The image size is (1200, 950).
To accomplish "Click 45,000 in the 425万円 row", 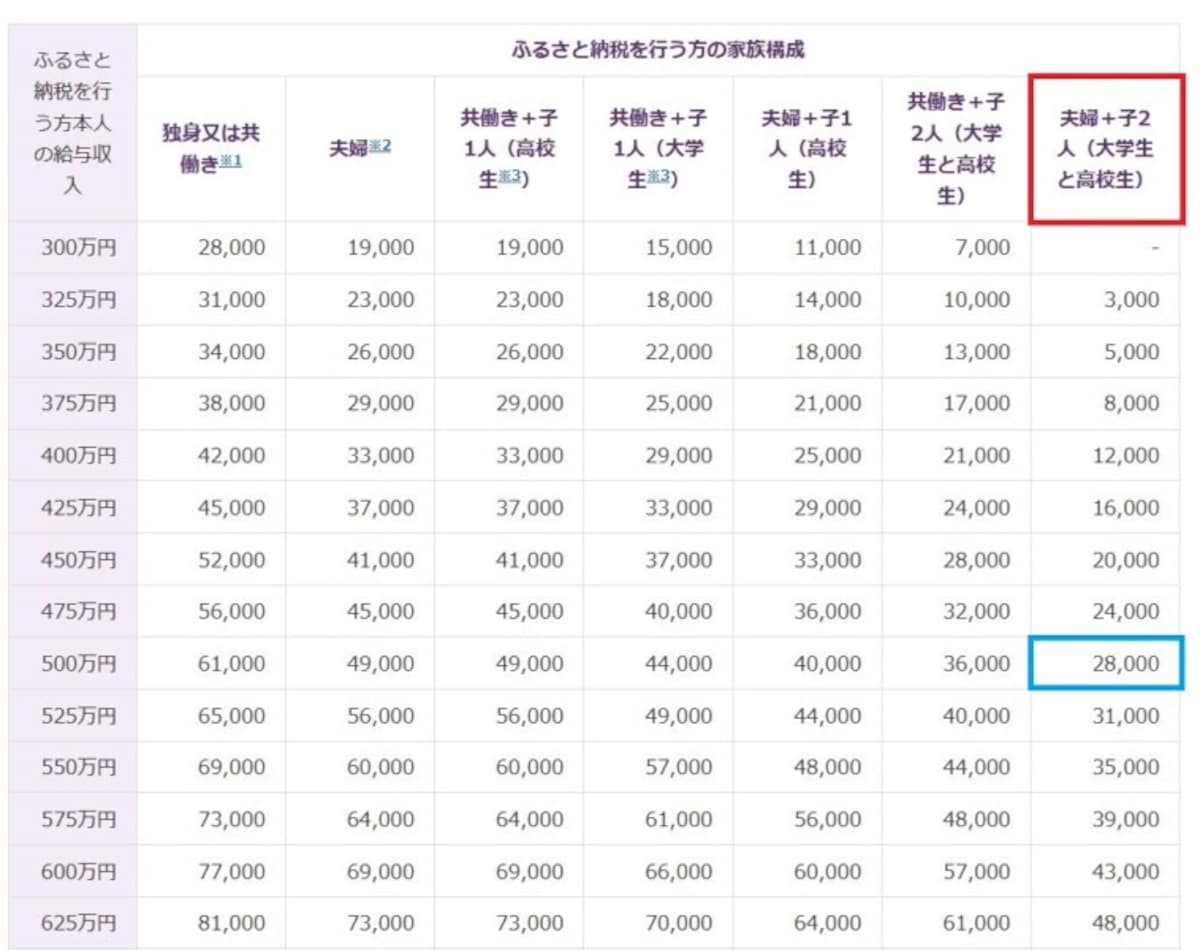I will [x=232, y=508].
